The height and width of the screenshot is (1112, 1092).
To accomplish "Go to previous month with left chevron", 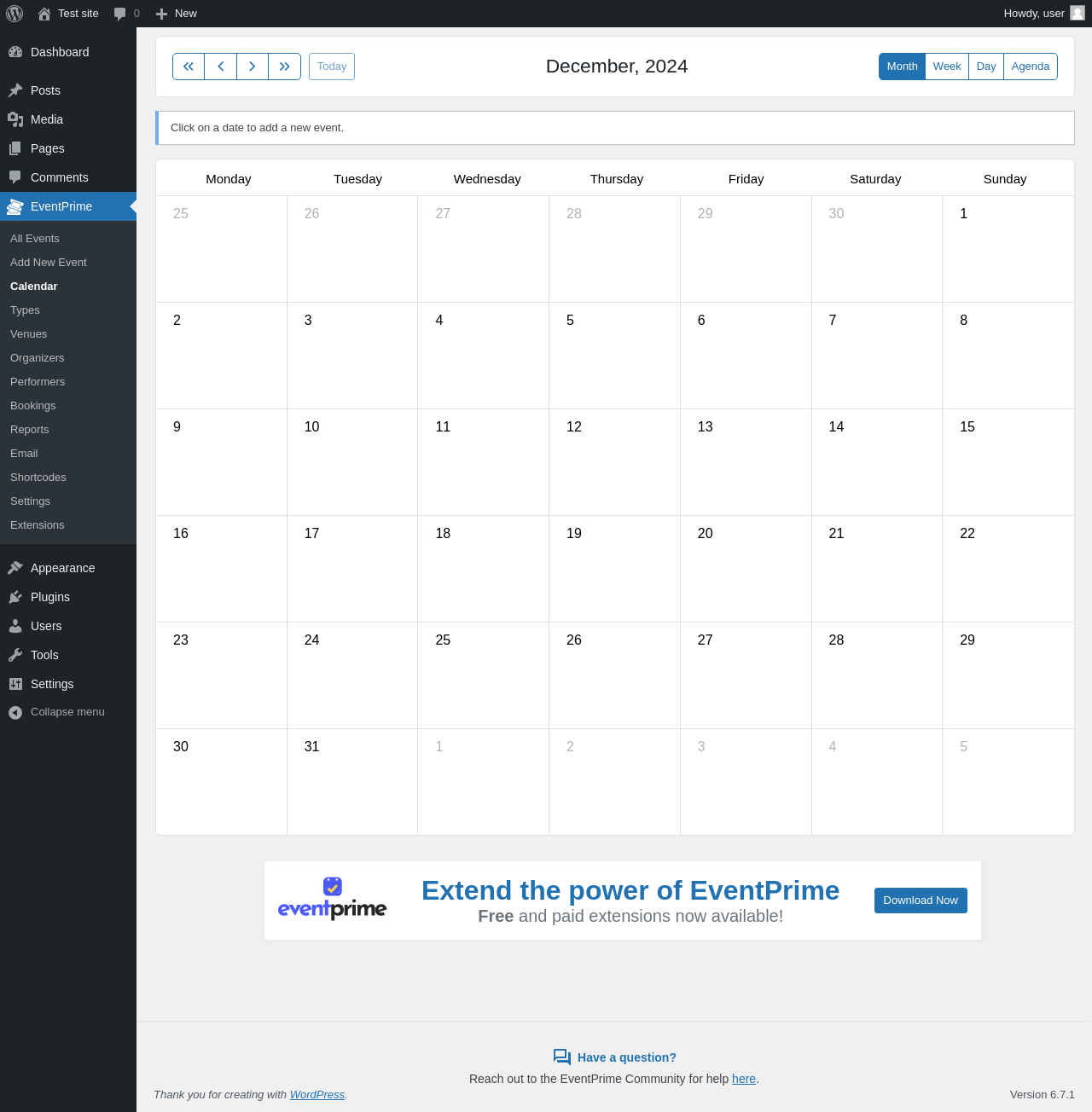I will tap(220, 67).
